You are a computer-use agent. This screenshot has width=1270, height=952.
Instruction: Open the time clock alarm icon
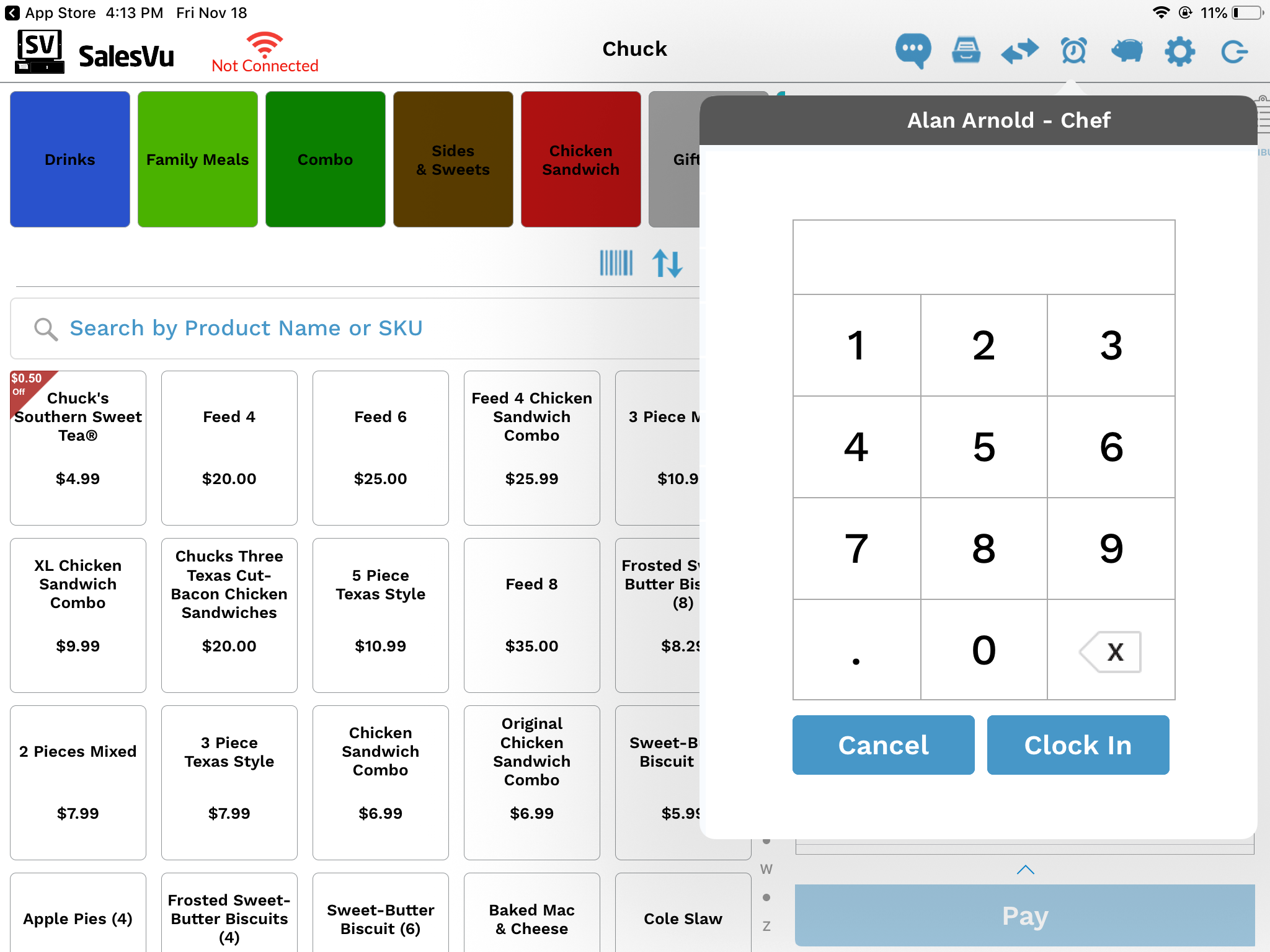(x=1073, y=50)
